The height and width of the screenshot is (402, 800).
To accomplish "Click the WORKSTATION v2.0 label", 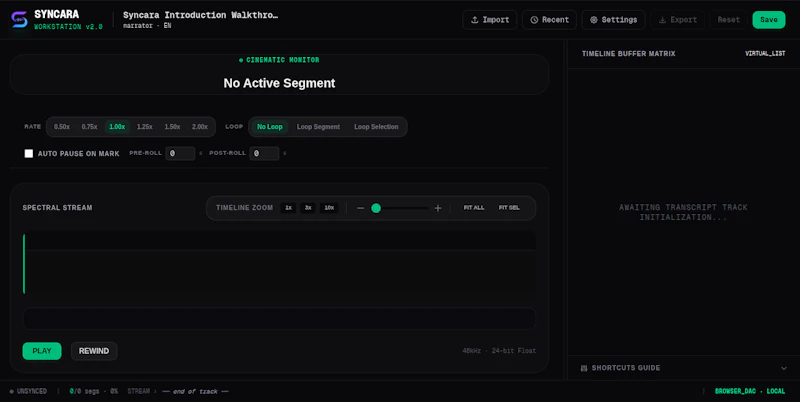I will (68, 27).
